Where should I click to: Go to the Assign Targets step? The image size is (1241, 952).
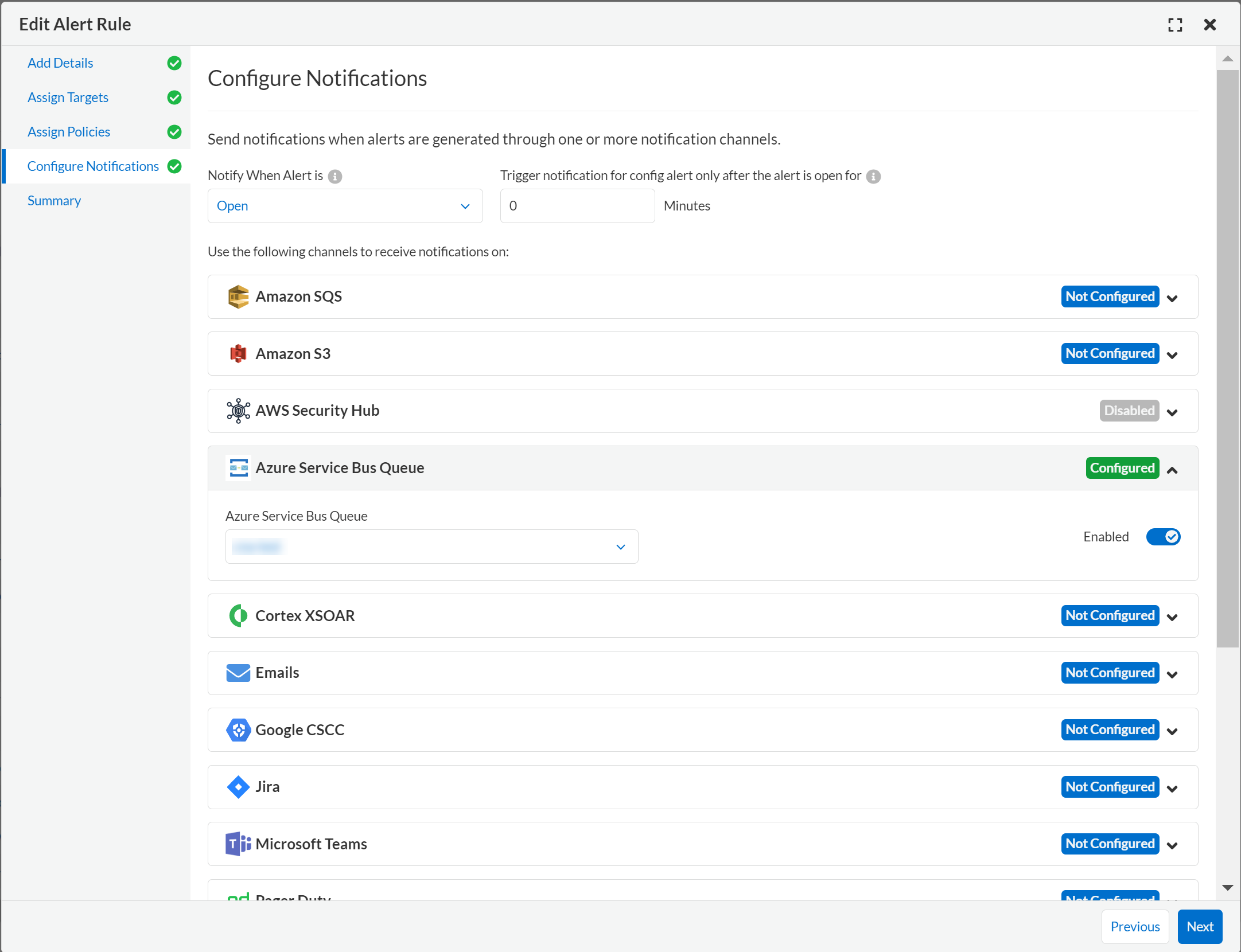[x=68, y=97]
